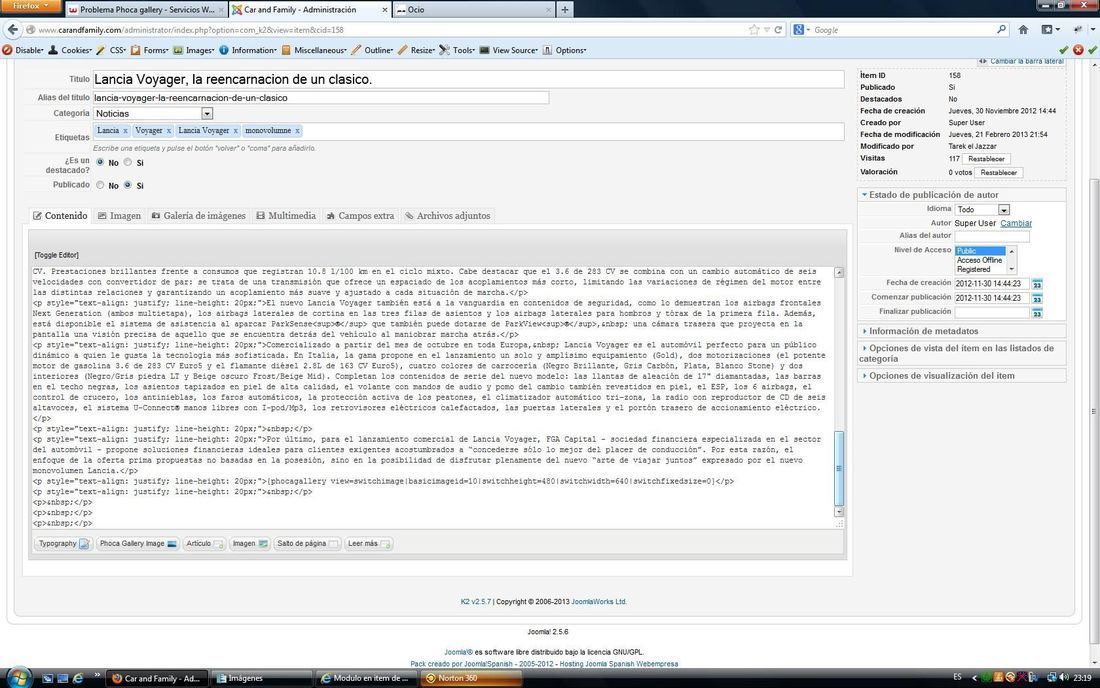Image resolution: width=1100 pixels, height=688 pixels.
Task: Remove the monovolumne tag with its x
Action: coord(297,131)
